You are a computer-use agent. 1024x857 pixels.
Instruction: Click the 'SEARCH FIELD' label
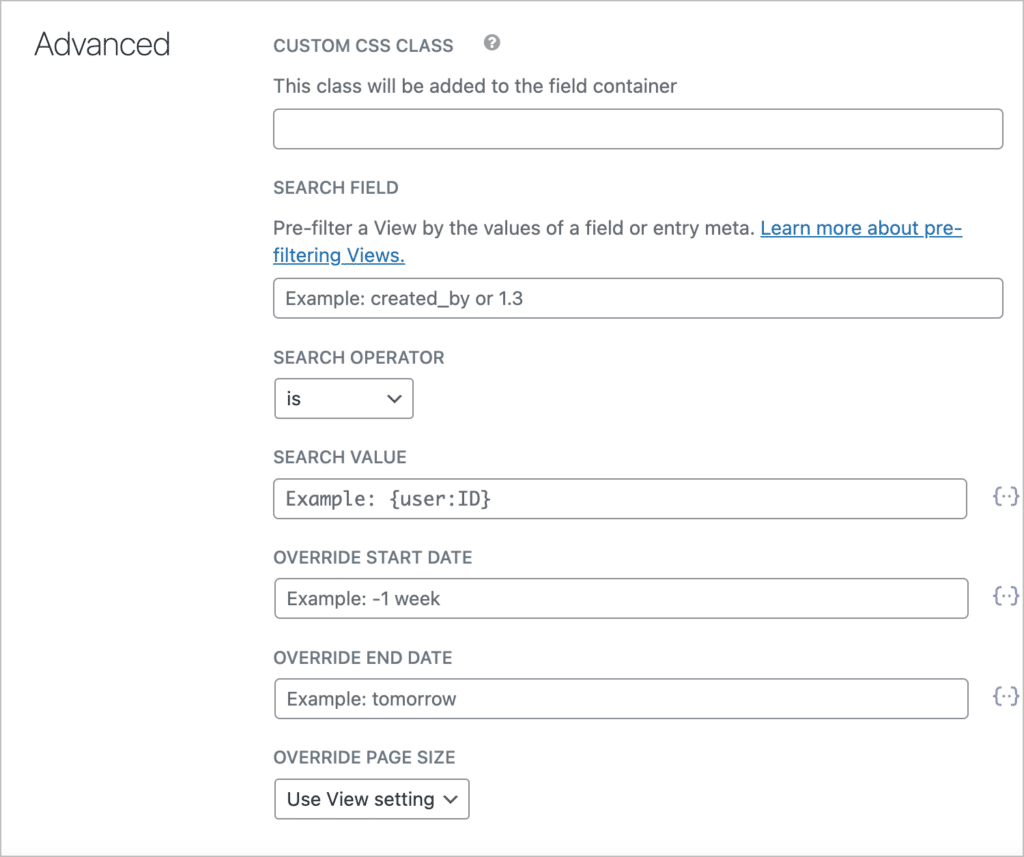click(x=336, y=188)
